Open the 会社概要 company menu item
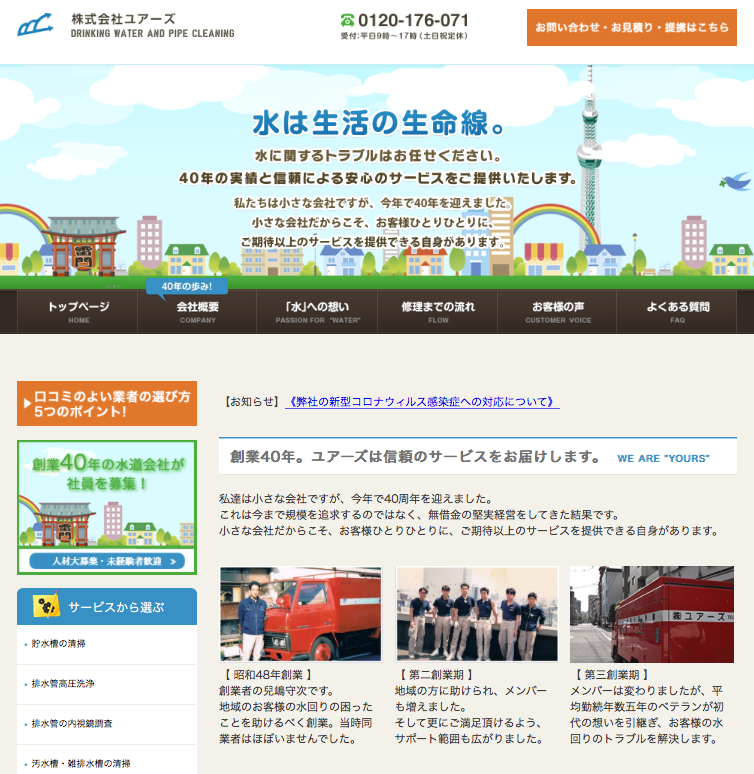This screenshot has width=754, height=774. click(x=197, y=312)
